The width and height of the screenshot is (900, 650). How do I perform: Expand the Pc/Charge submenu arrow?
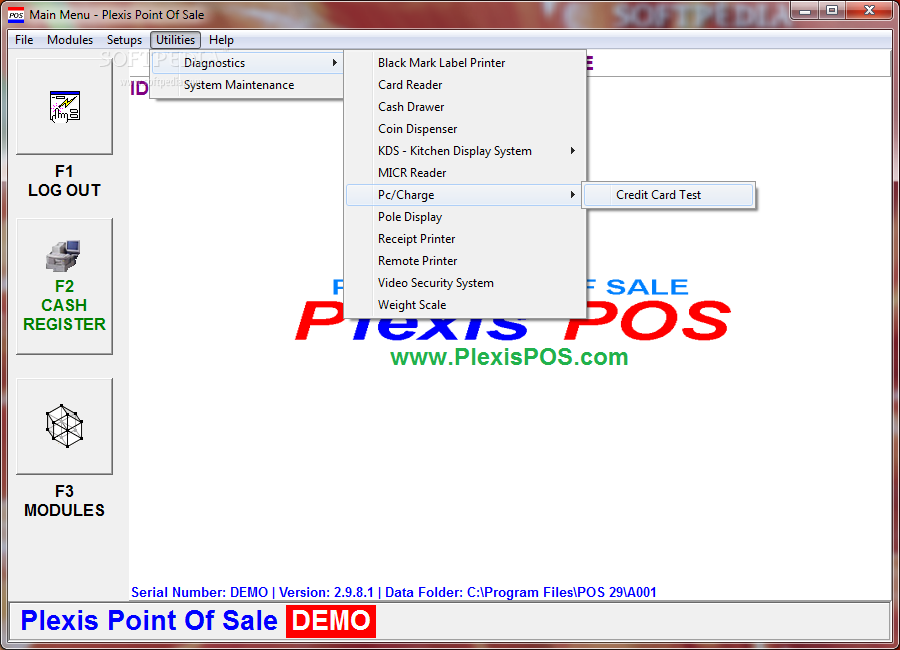(x=572, y=195)
